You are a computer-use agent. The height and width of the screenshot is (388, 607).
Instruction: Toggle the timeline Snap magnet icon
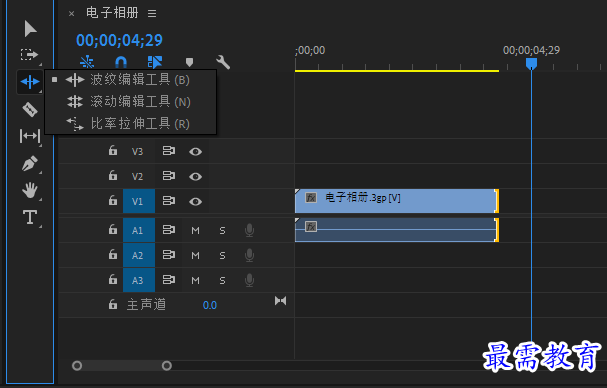[121, 62]
